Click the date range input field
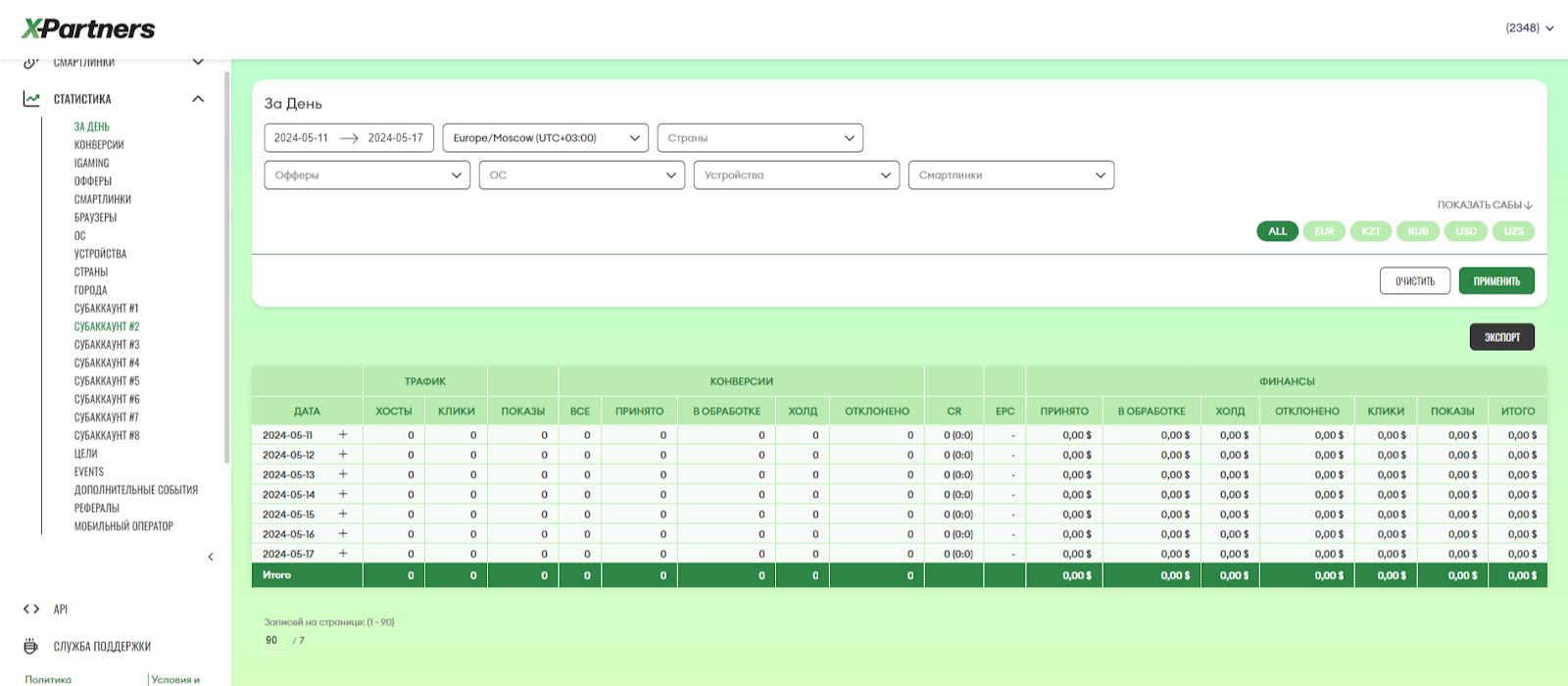The width and height of the screenshot is (1568, 686). [349, 138]
